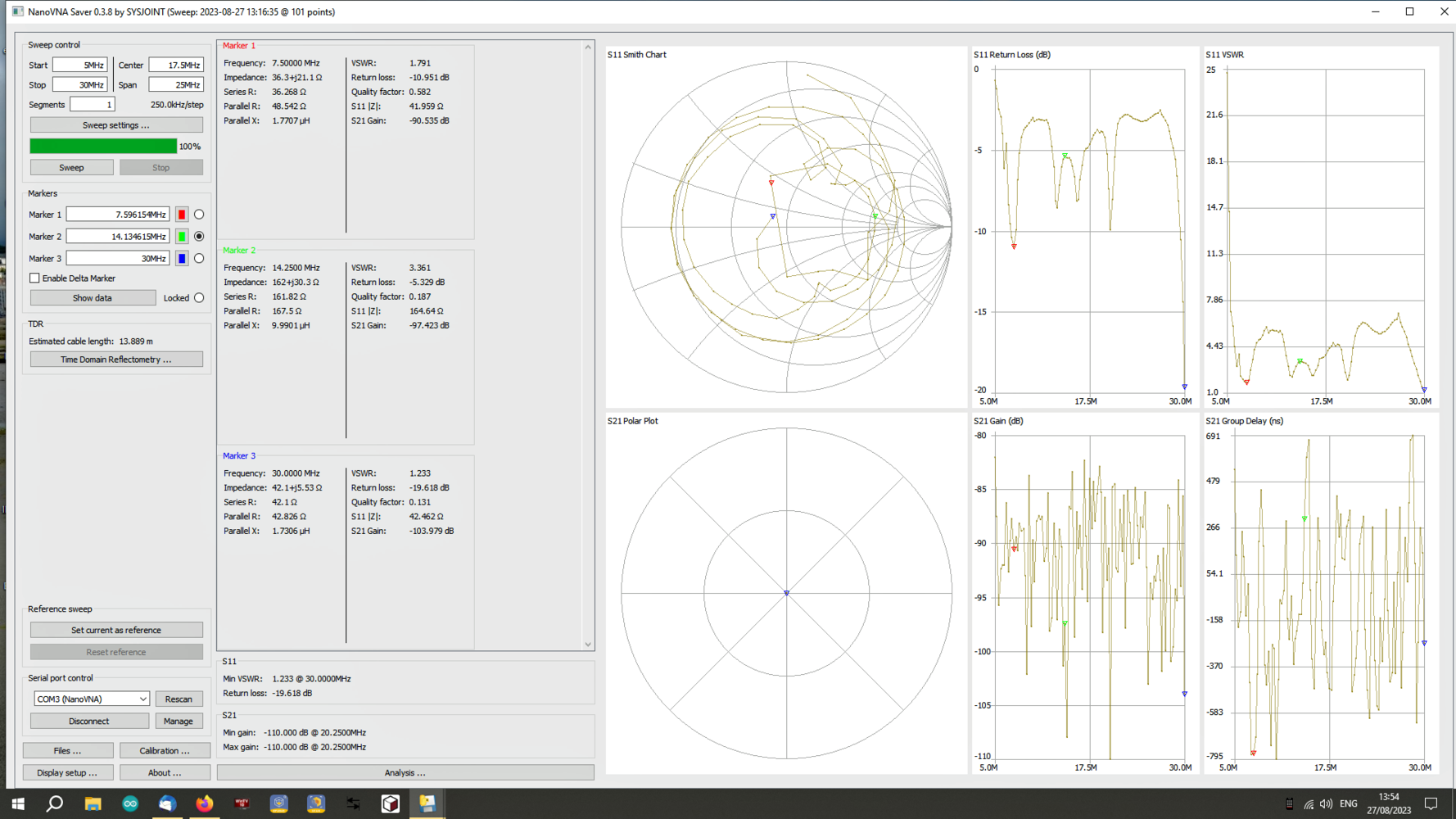This screenshot has height=819, width=1456.
Task: Click the greyed-out Stop button
Action: [x=161, y=167]
